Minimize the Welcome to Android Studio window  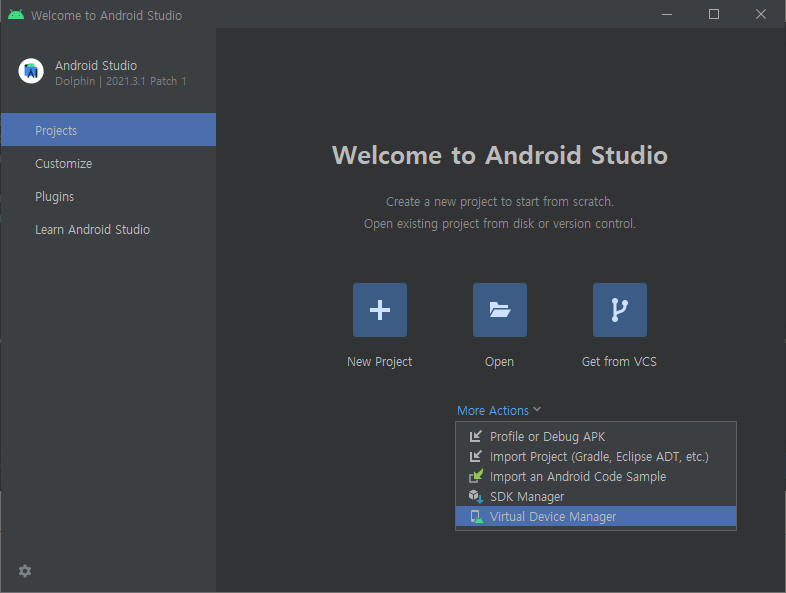point(667,14)
